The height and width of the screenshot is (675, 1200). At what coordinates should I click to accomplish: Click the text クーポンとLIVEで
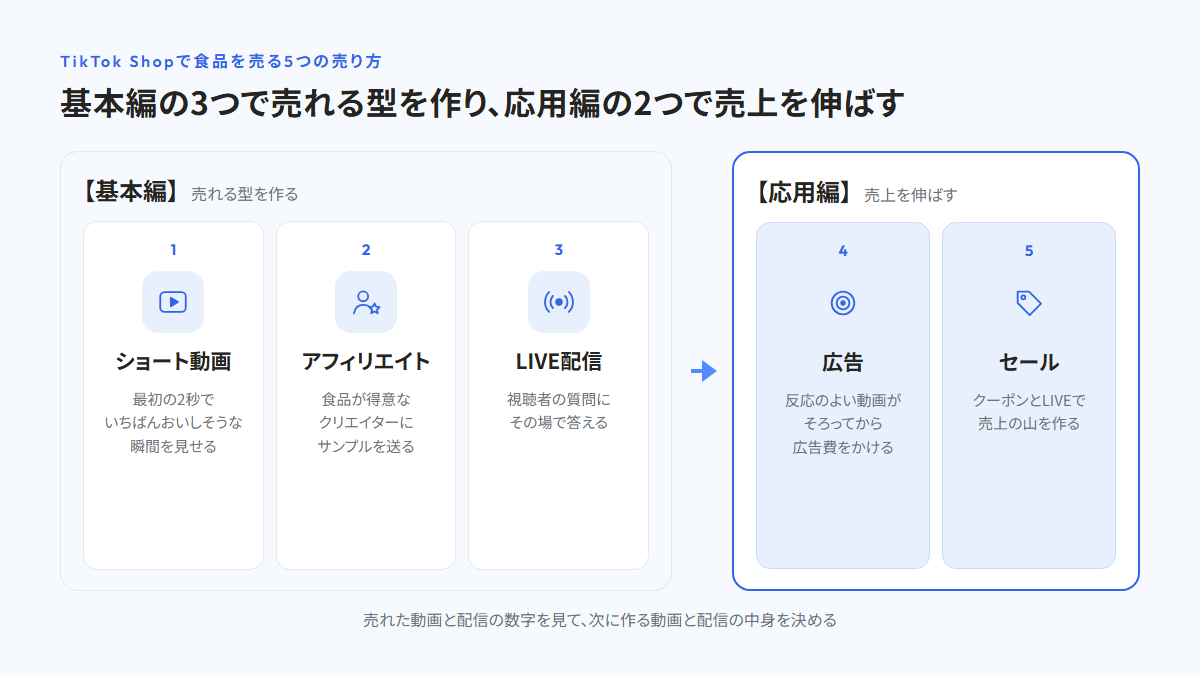coord(1029,400)
